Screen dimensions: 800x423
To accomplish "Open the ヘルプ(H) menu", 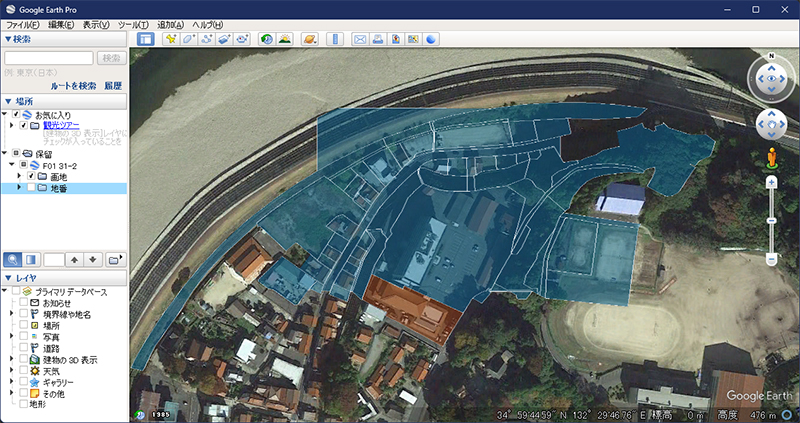I will [x=208, y=24].
